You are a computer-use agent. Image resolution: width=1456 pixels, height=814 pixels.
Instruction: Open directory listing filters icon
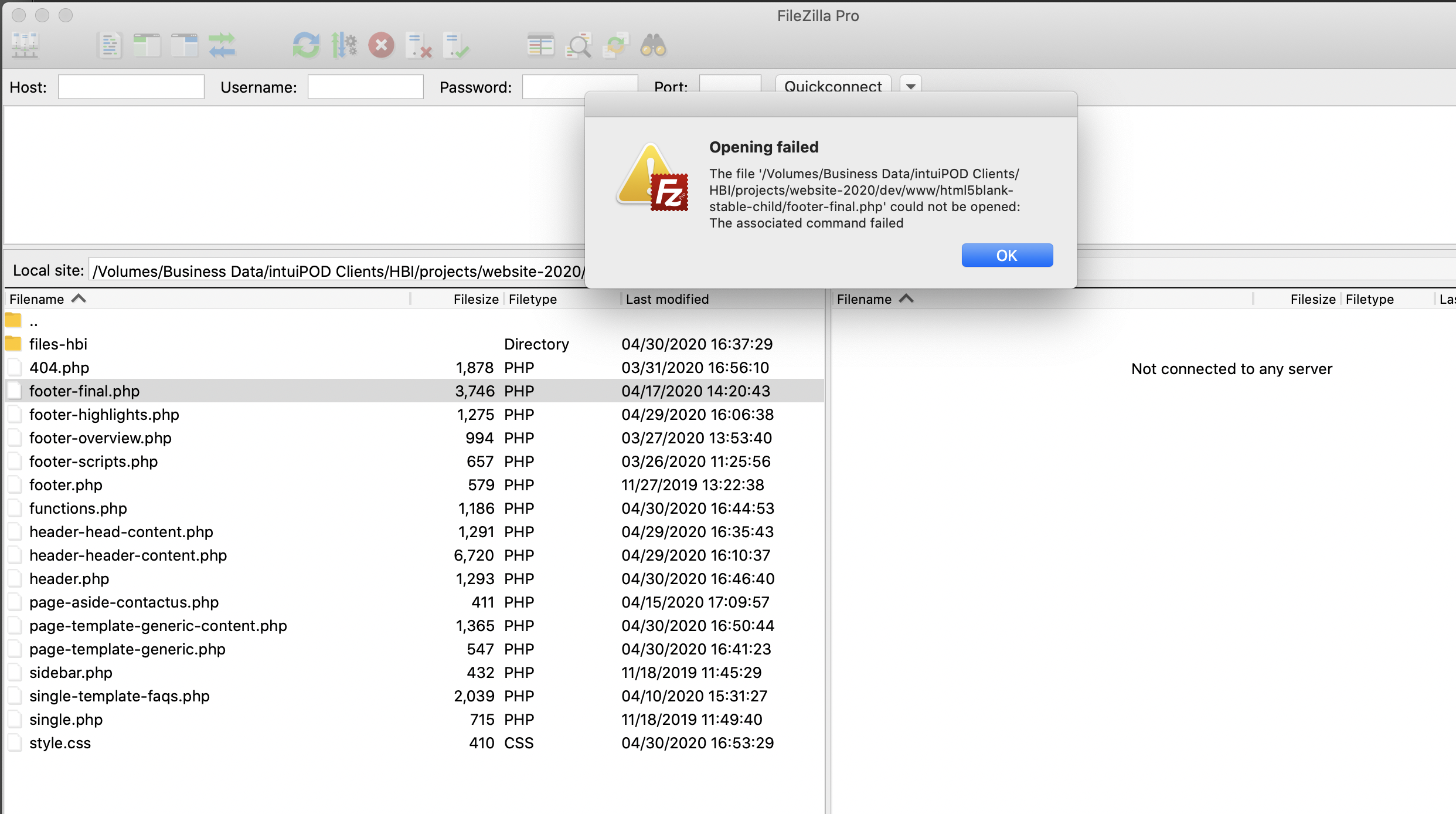(540, 45)
